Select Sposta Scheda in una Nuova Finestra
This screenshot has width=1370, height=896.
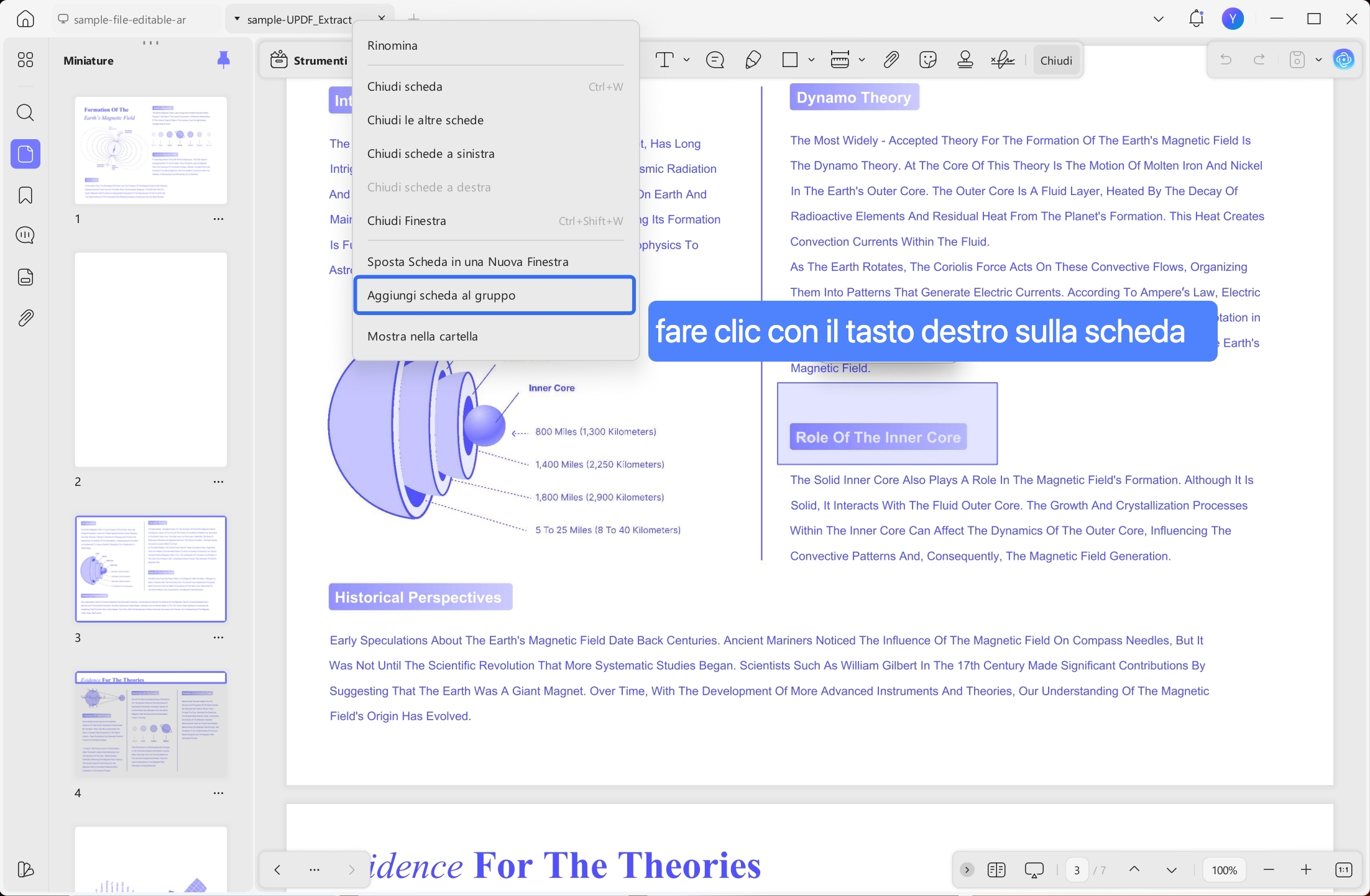[495, 262]
